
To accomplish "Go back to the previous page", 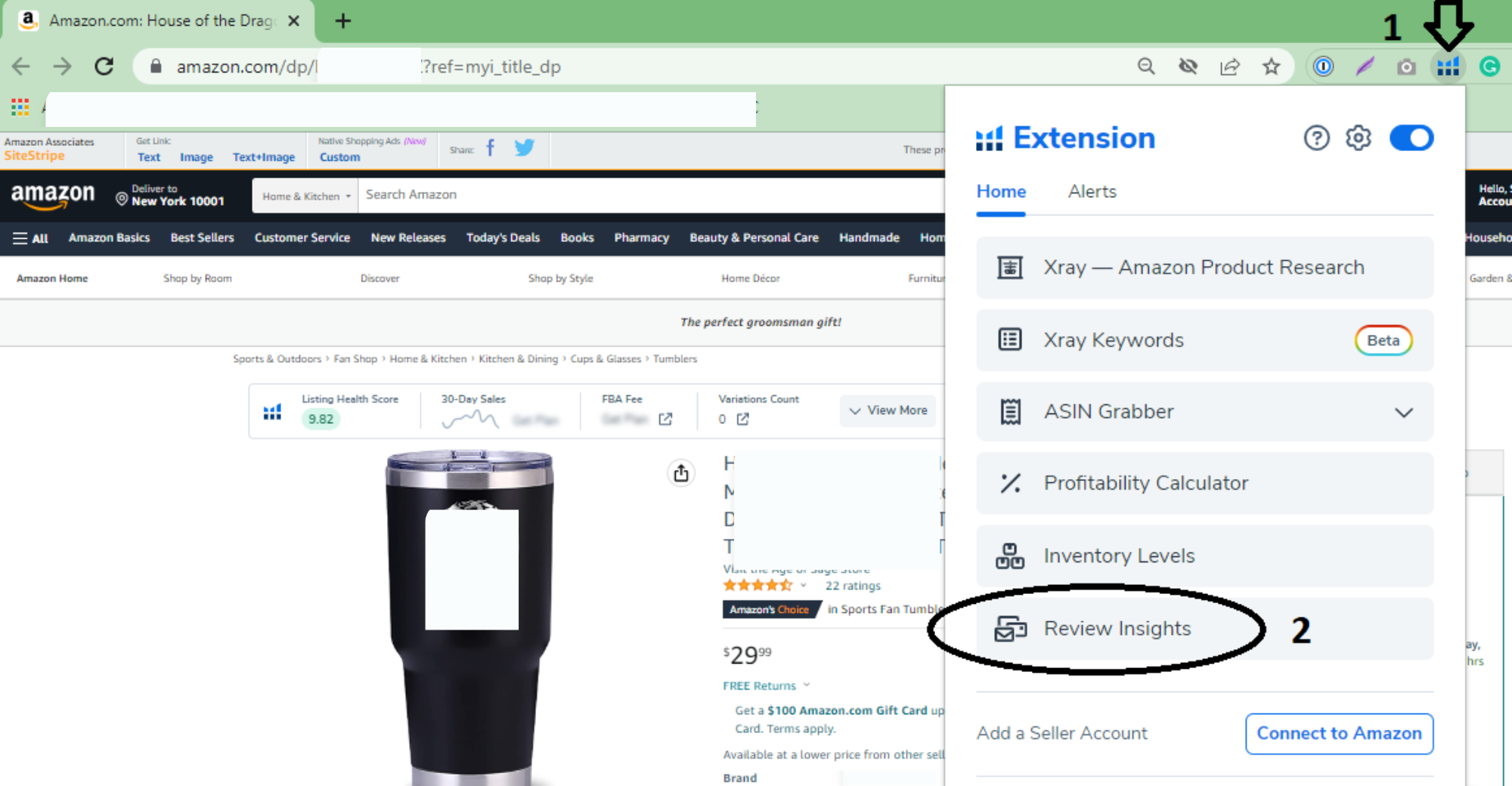I will tap(21, 67).
